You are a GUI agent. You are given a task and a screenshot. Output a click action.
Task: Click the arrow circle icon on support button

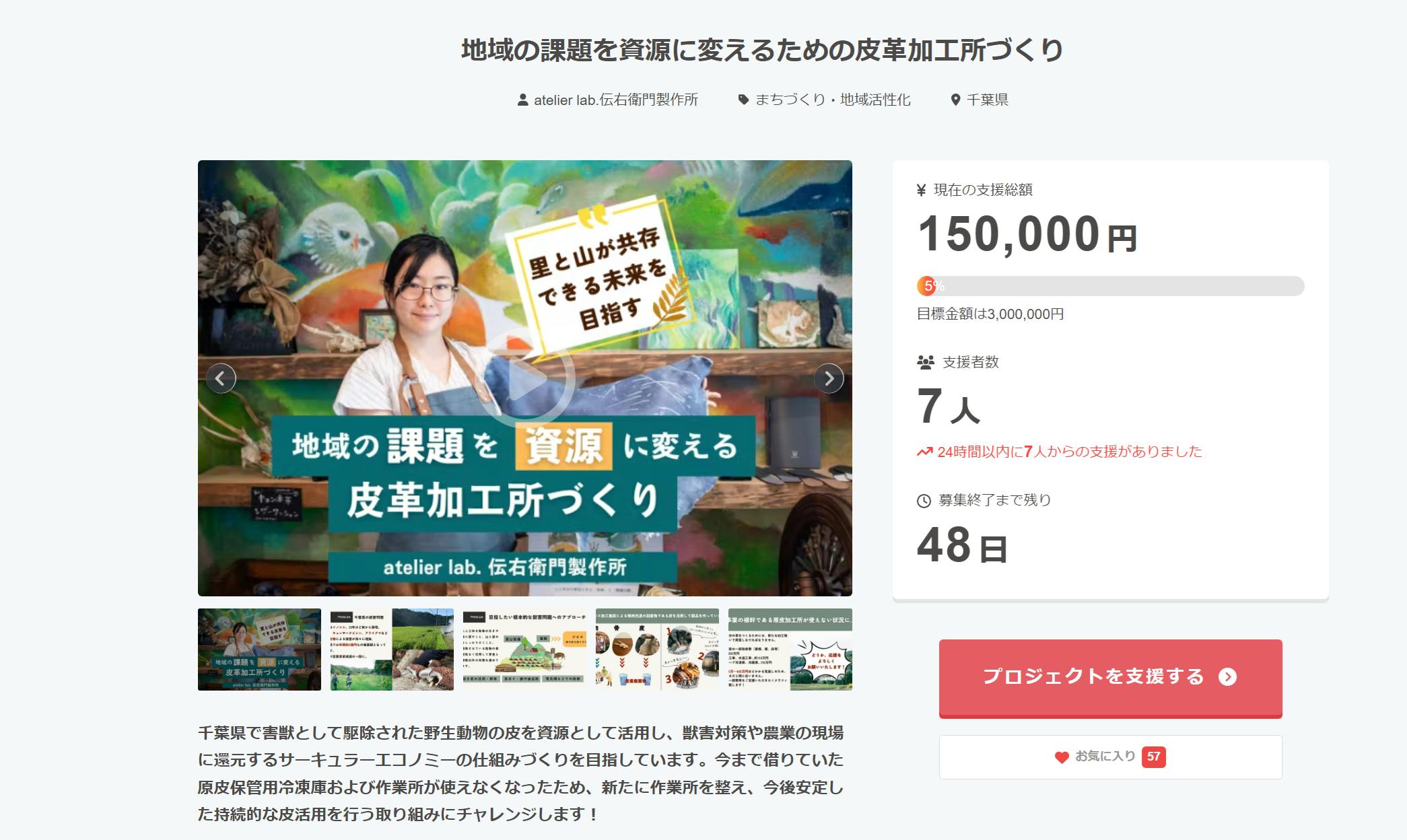tap(1227, 677)
